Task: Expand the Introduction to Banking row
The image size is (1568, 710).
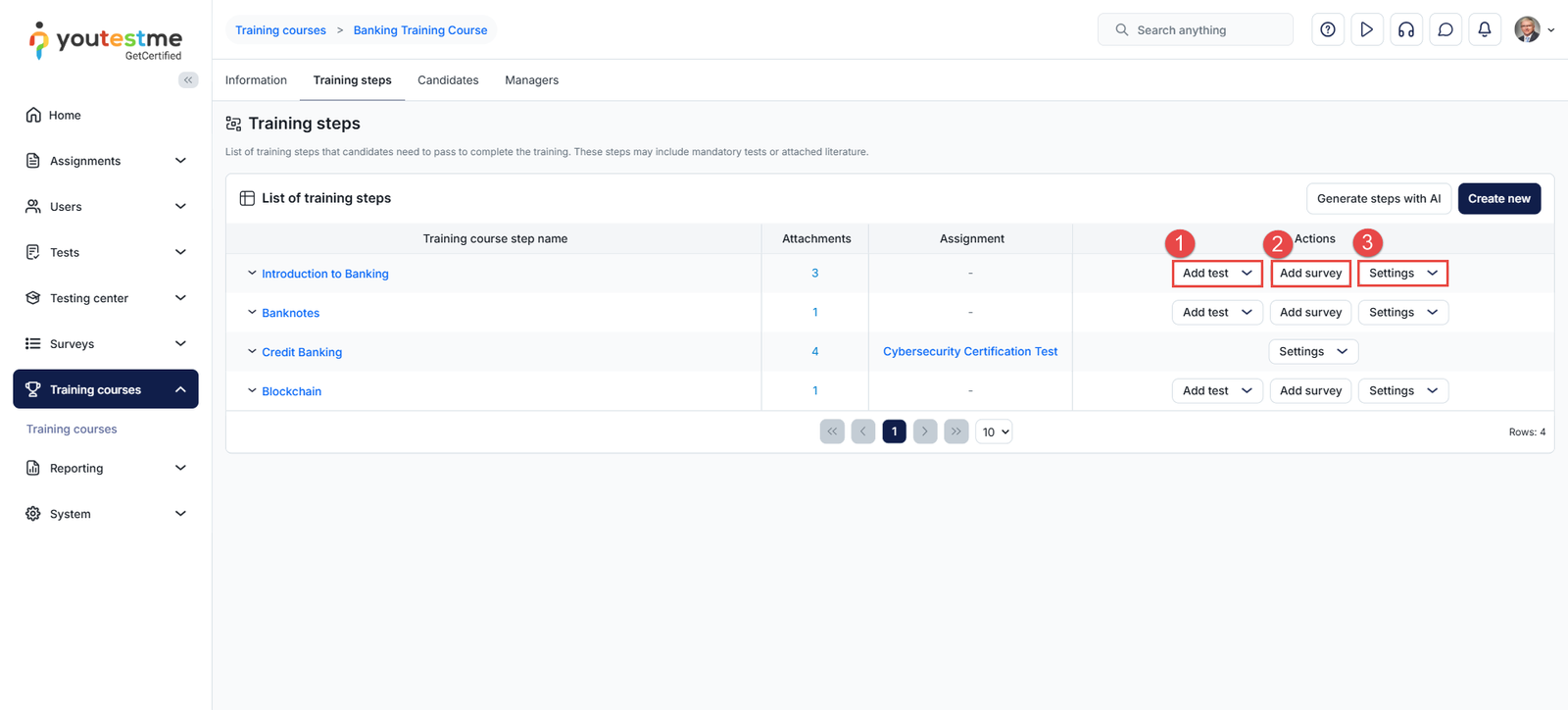Action: (x=252, y=274)
